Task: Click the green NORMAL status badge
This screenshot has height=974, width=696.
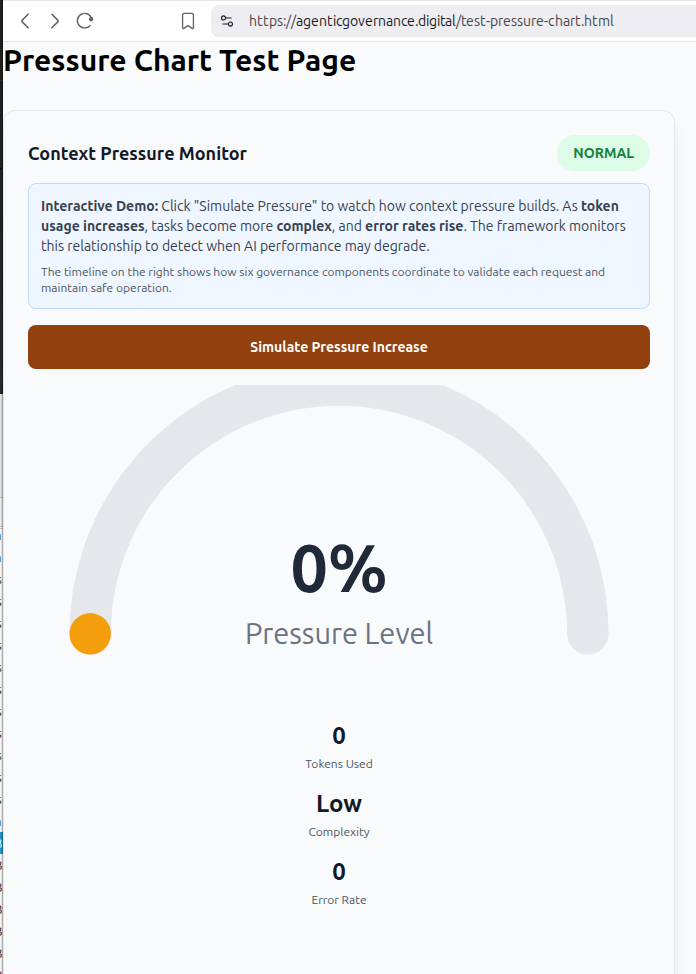Action: pos(603,153)
